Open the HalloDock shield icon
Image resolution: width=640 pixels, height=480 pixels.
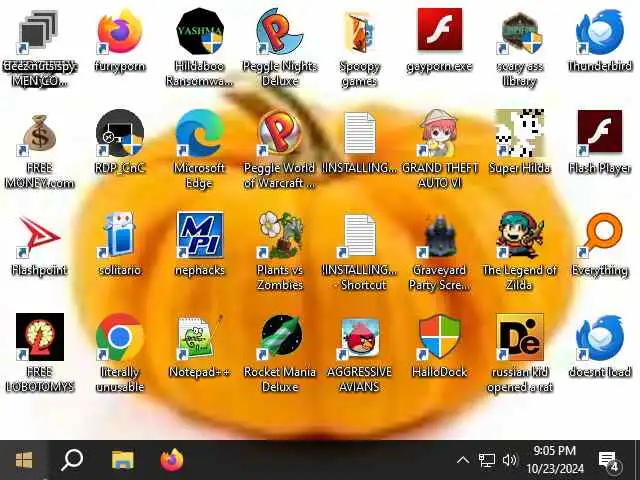pos(439,337)
